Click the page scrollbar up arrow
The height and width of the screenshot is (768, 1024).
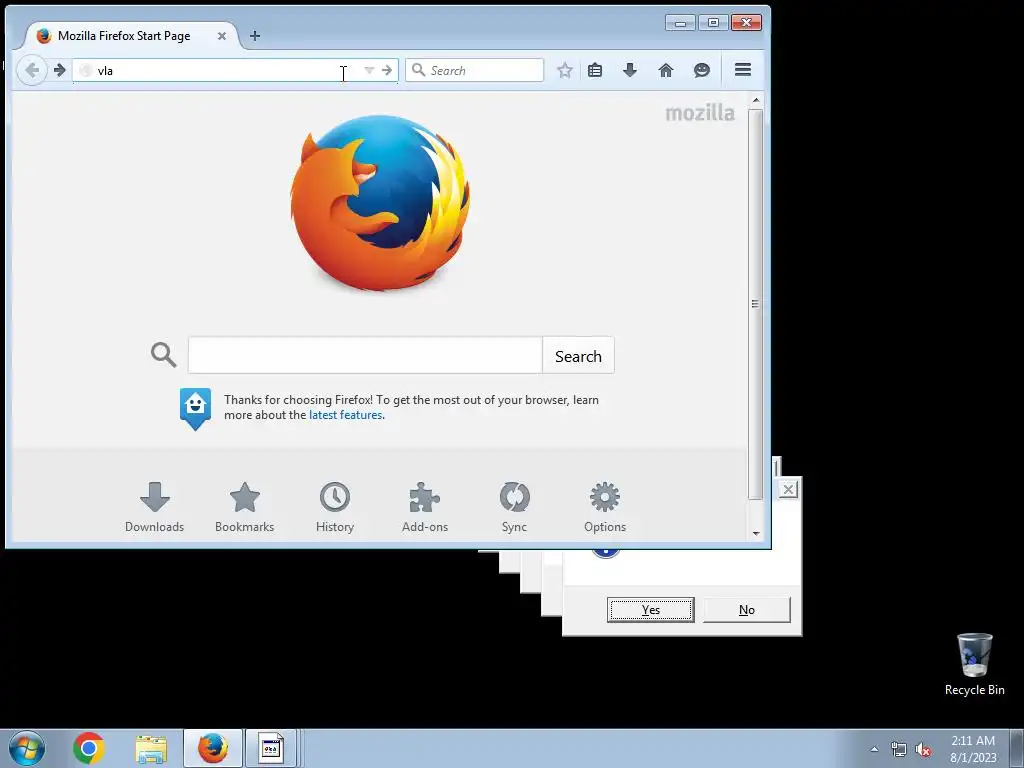tap(756, 100)
